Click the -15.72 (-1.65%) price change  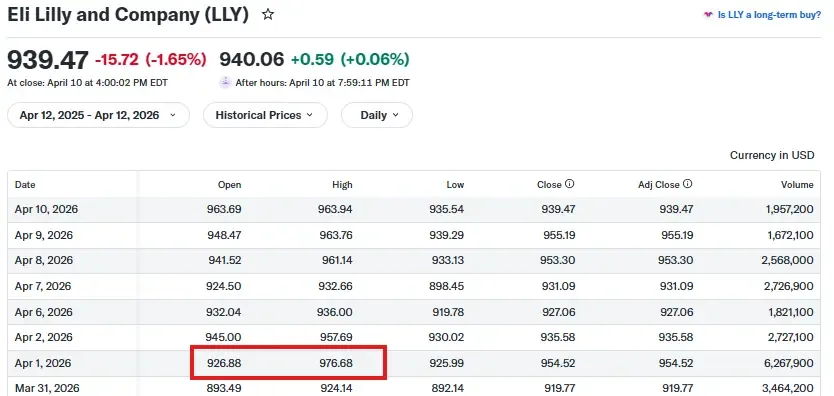151,60
